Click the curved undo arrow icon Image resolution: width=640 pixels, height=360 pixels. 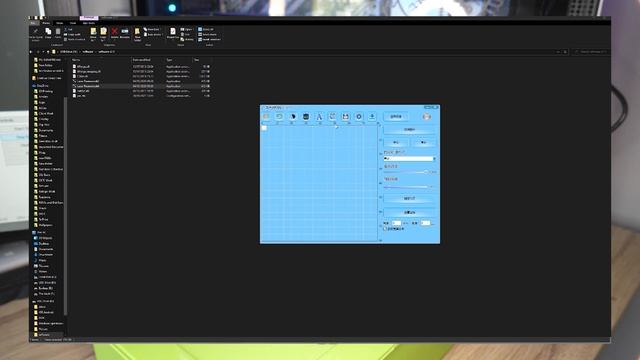coord(279,117)
